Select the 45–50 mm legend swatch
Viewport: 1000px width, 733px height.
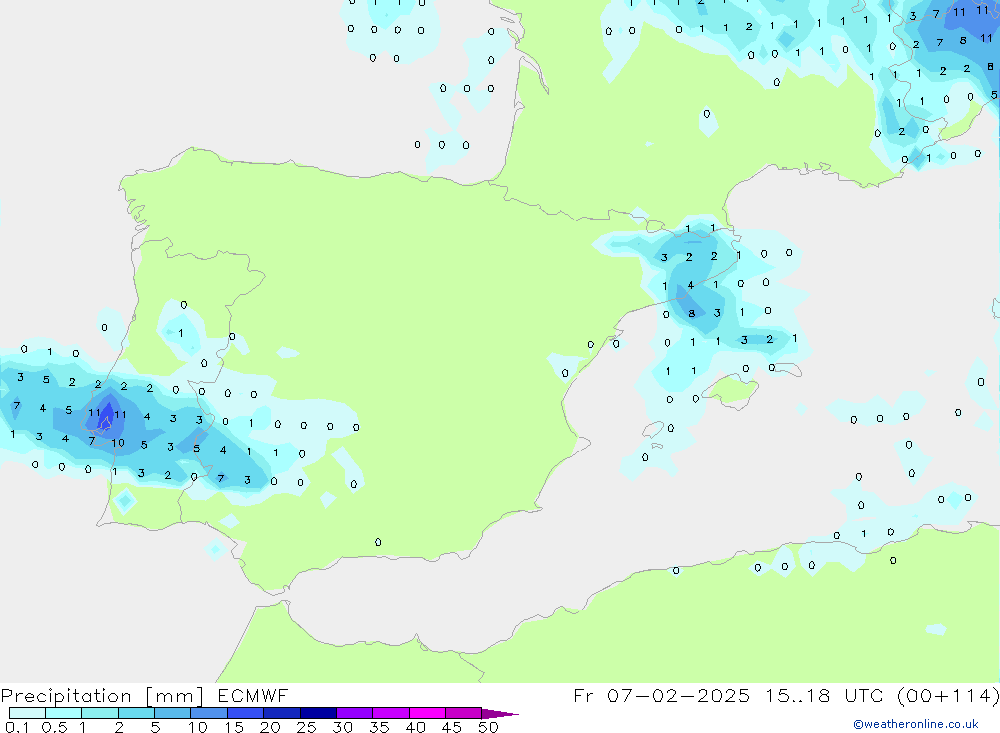click(464, 713)
